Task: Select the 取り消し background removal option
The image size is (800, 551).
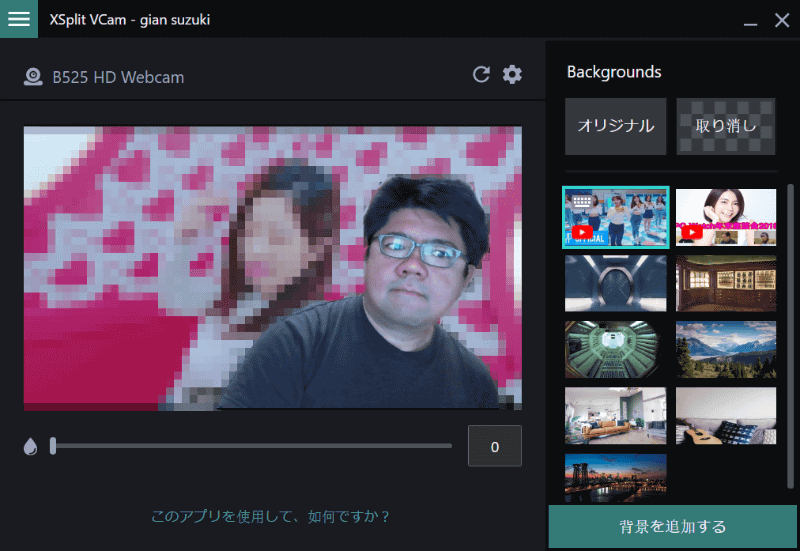Action: pos(726,126)
